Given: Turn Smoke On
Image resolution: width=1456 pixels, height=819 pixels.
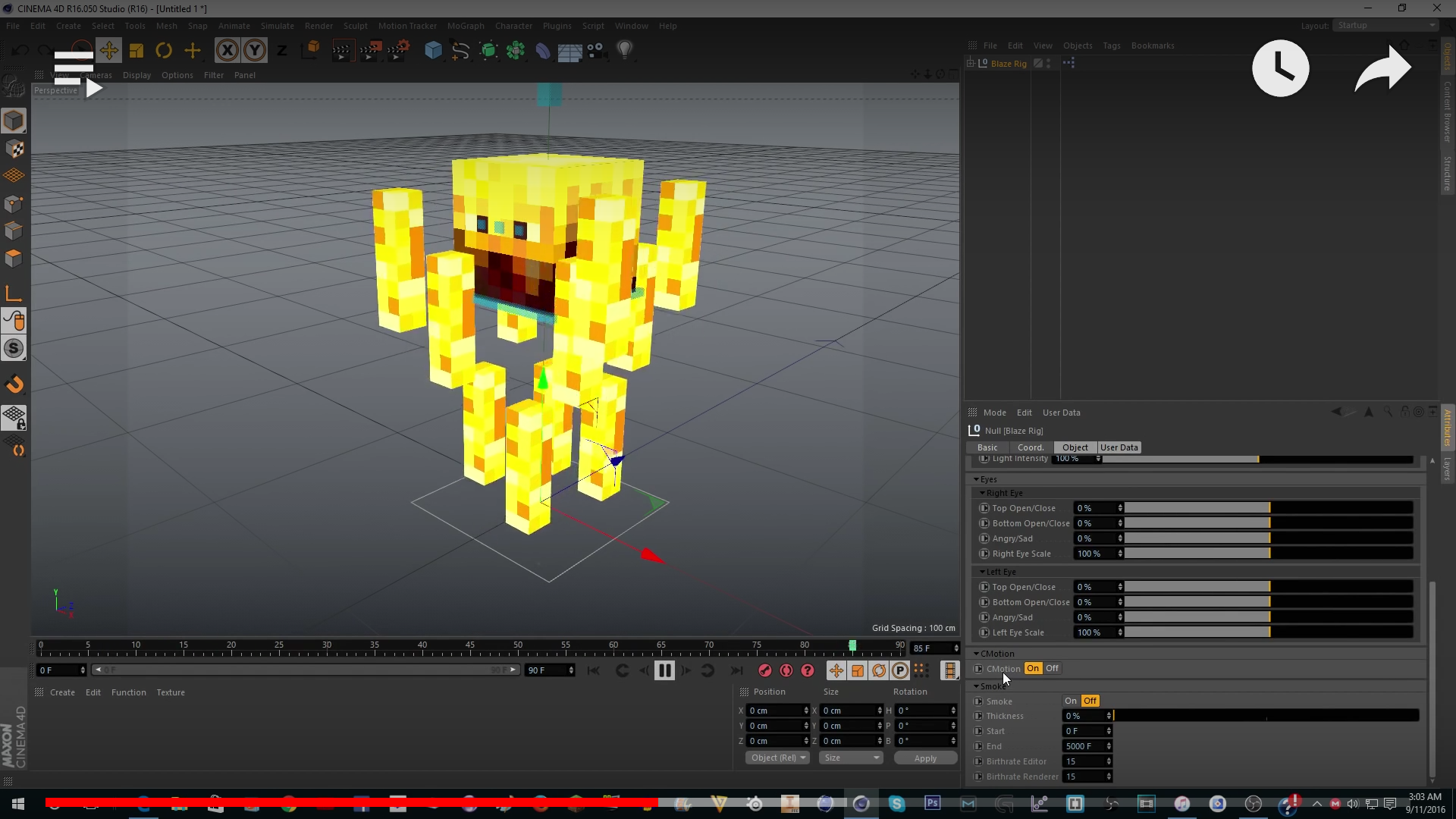Looking at the screenshot, I should click(x=1070, y=701).
